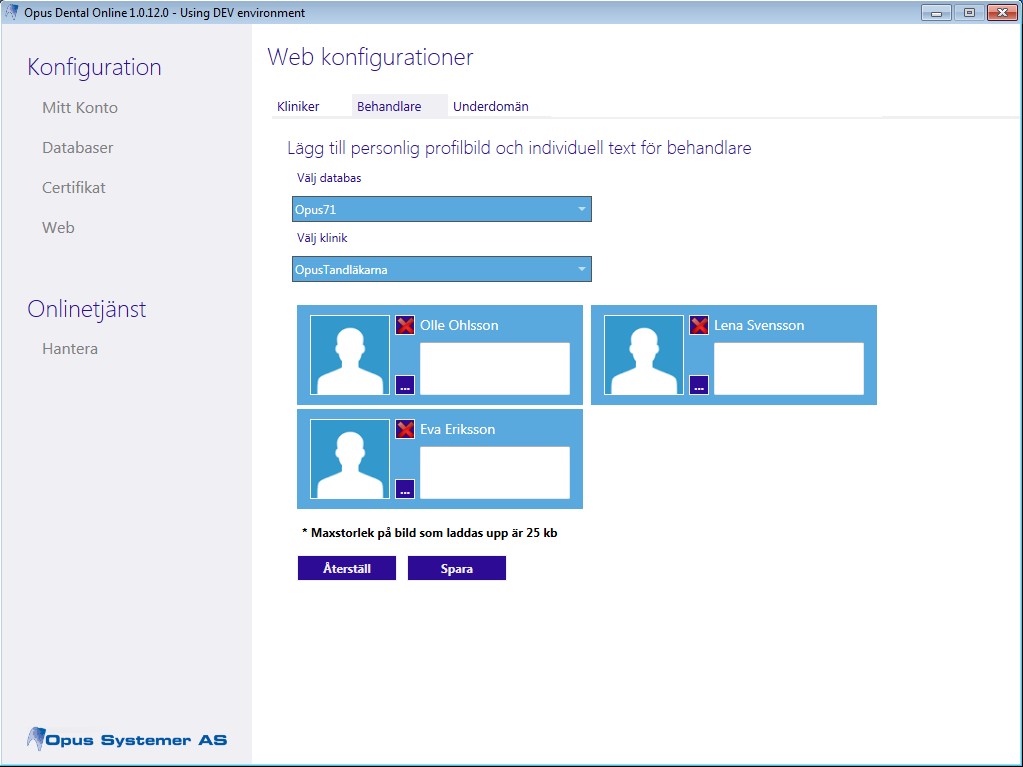Click the Återställ button
This screenshot has width=1023, height=767.
point(347,568)
